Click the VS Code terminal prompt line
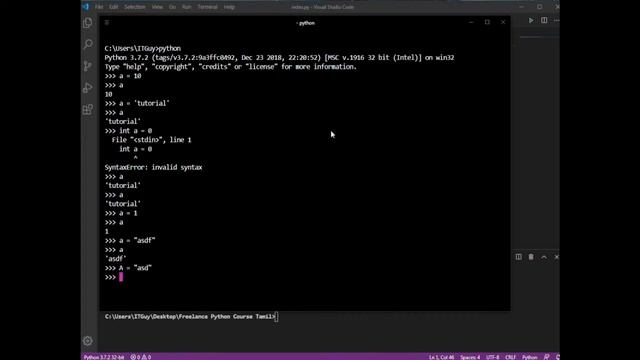 (x=191, y=317)
